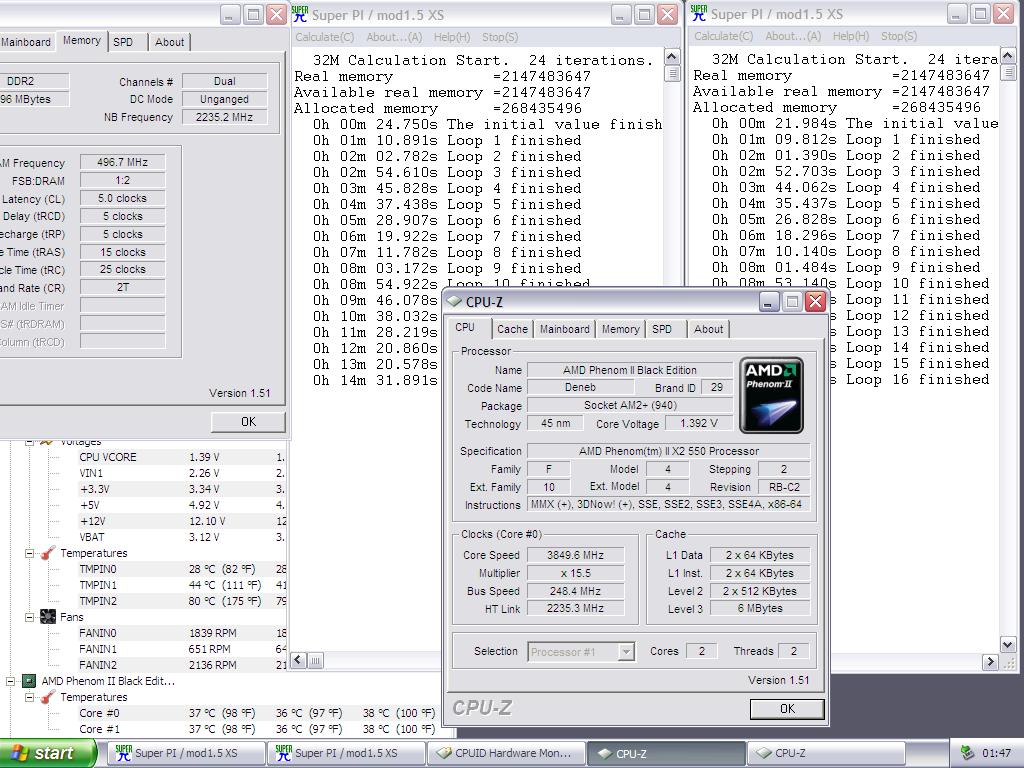The image size is (1024, 768).
Task: Click the Super PI icon of the right window
Action: pos(698,14)
